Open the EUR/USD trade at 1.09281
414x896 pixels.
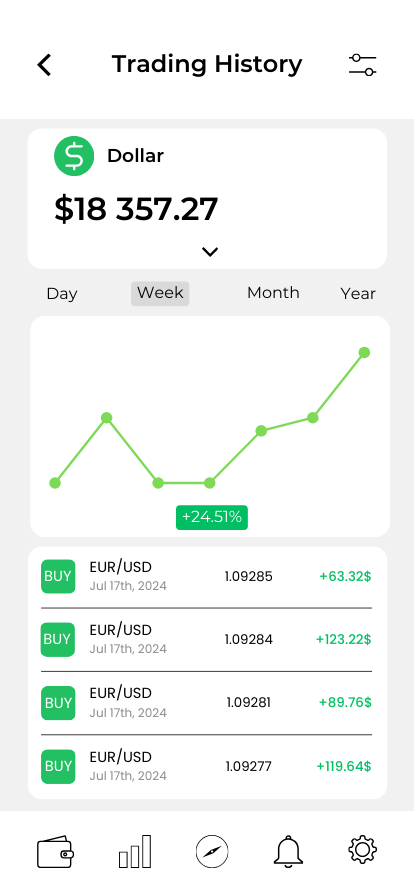tap(206, 703)
